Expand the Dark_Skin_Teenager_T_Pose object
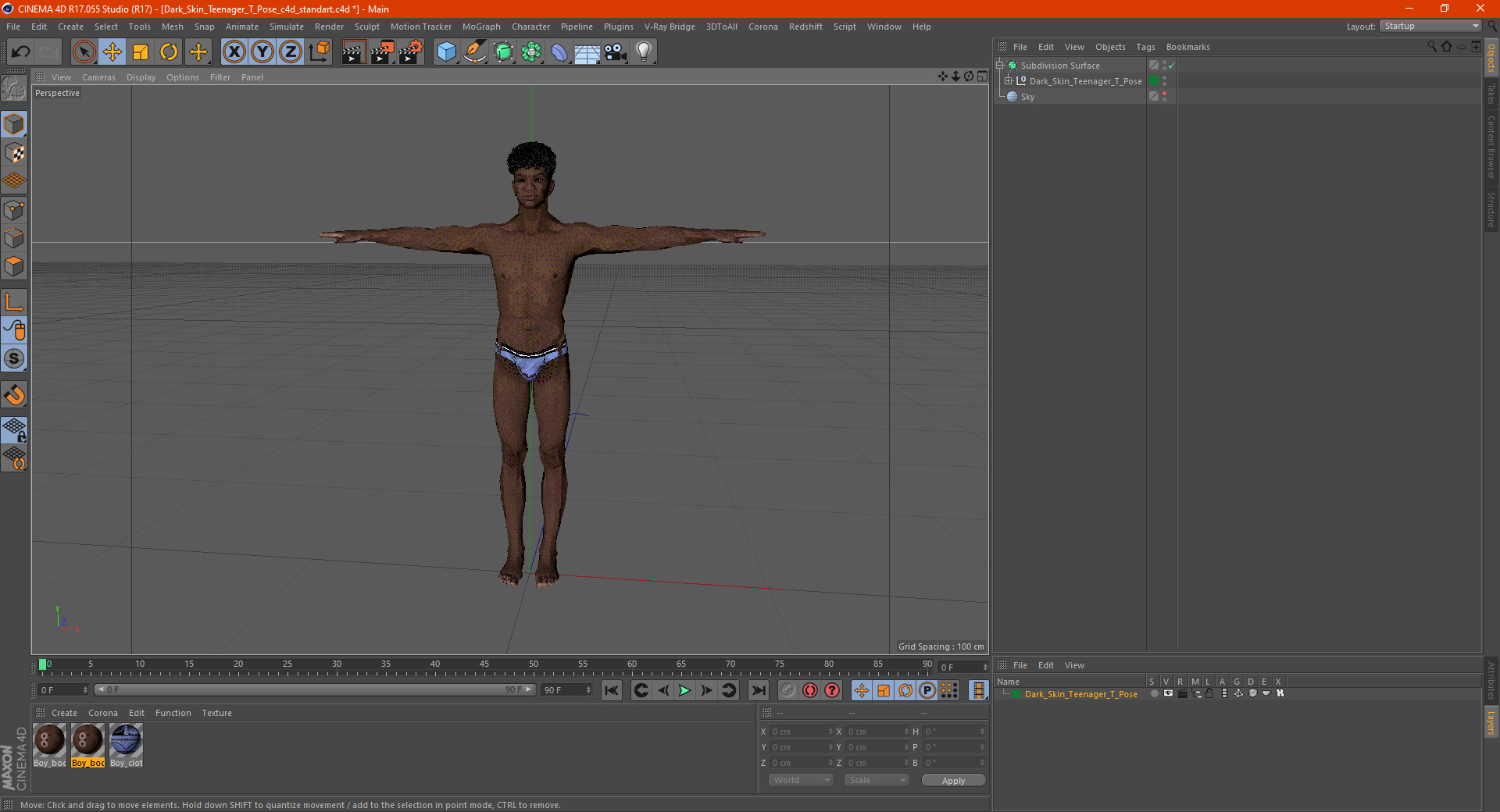 tap(1009, 81)
